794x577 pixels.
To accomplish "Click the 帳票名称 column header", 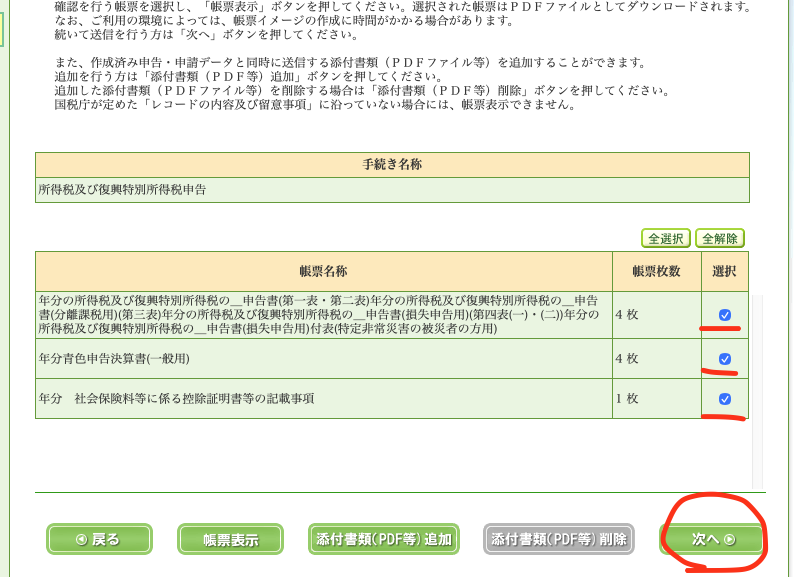I will point(323,271).
